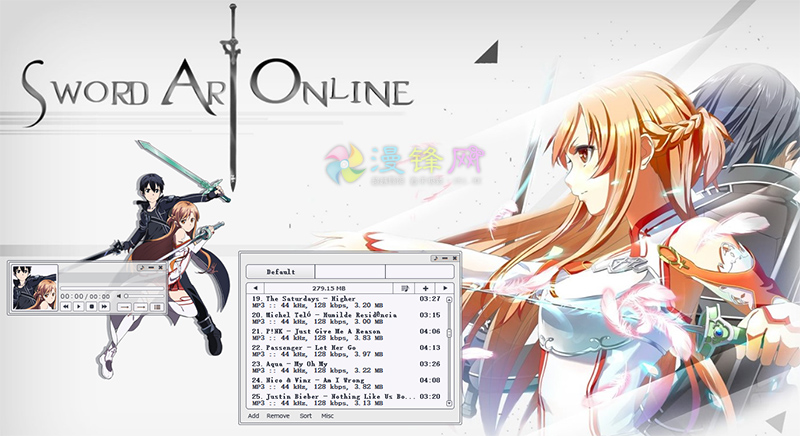Click the playlist scrollbar down arrow
This screenshot has width=800, height=436.
point(449,403)
